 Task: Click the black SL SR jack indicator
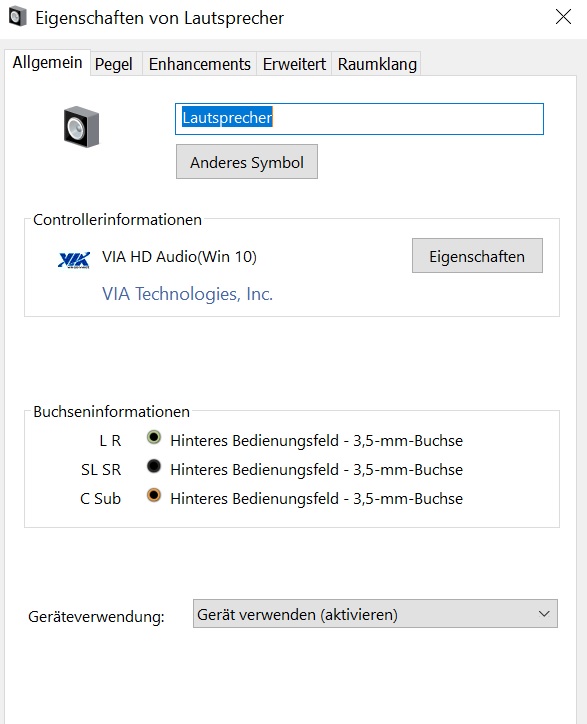(154, 466)
